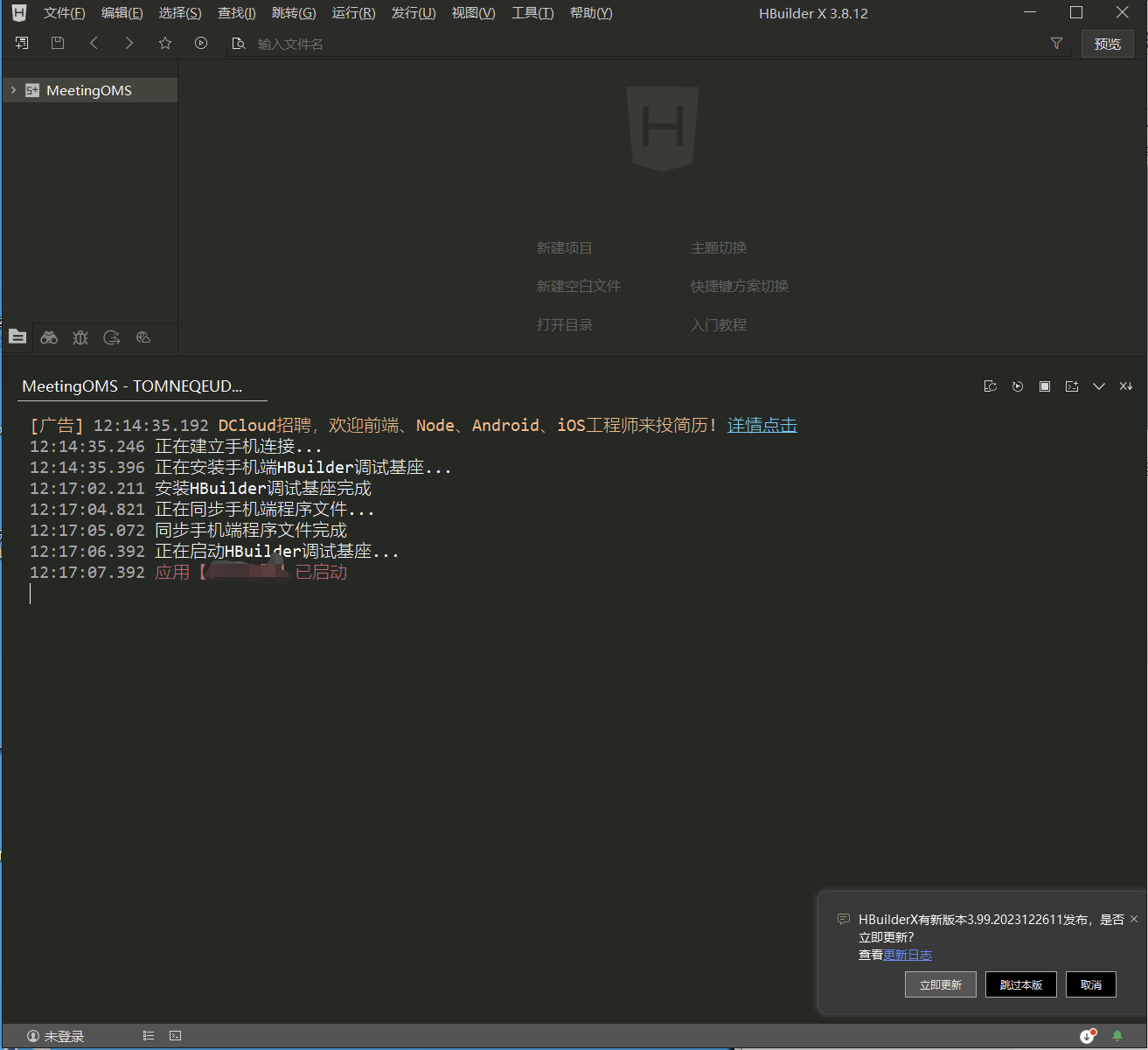
Task: Open the 更新日志 link
Action: pyautogui.click(x=908, y=955)
